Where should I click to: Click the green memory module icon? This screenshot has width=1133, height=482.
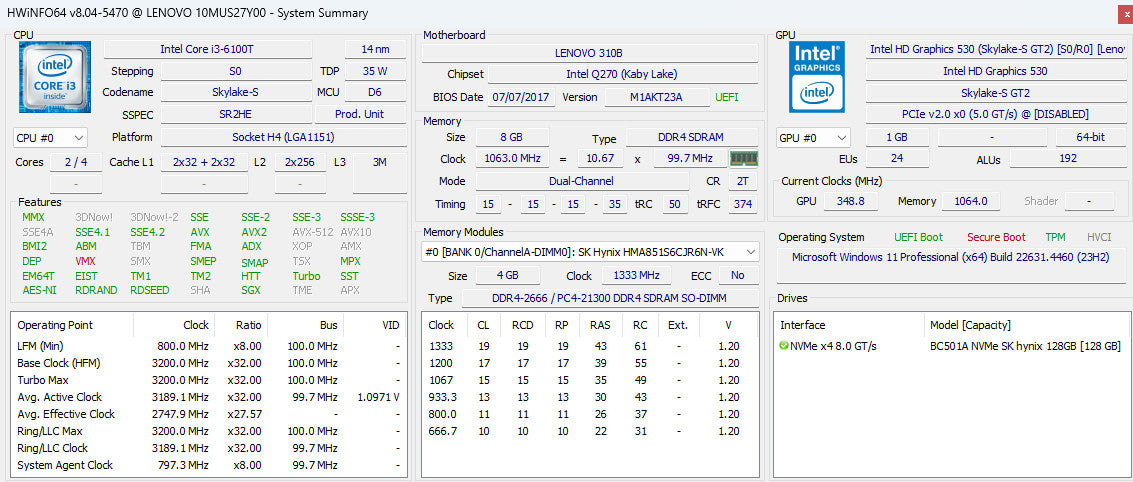point(742,158)
